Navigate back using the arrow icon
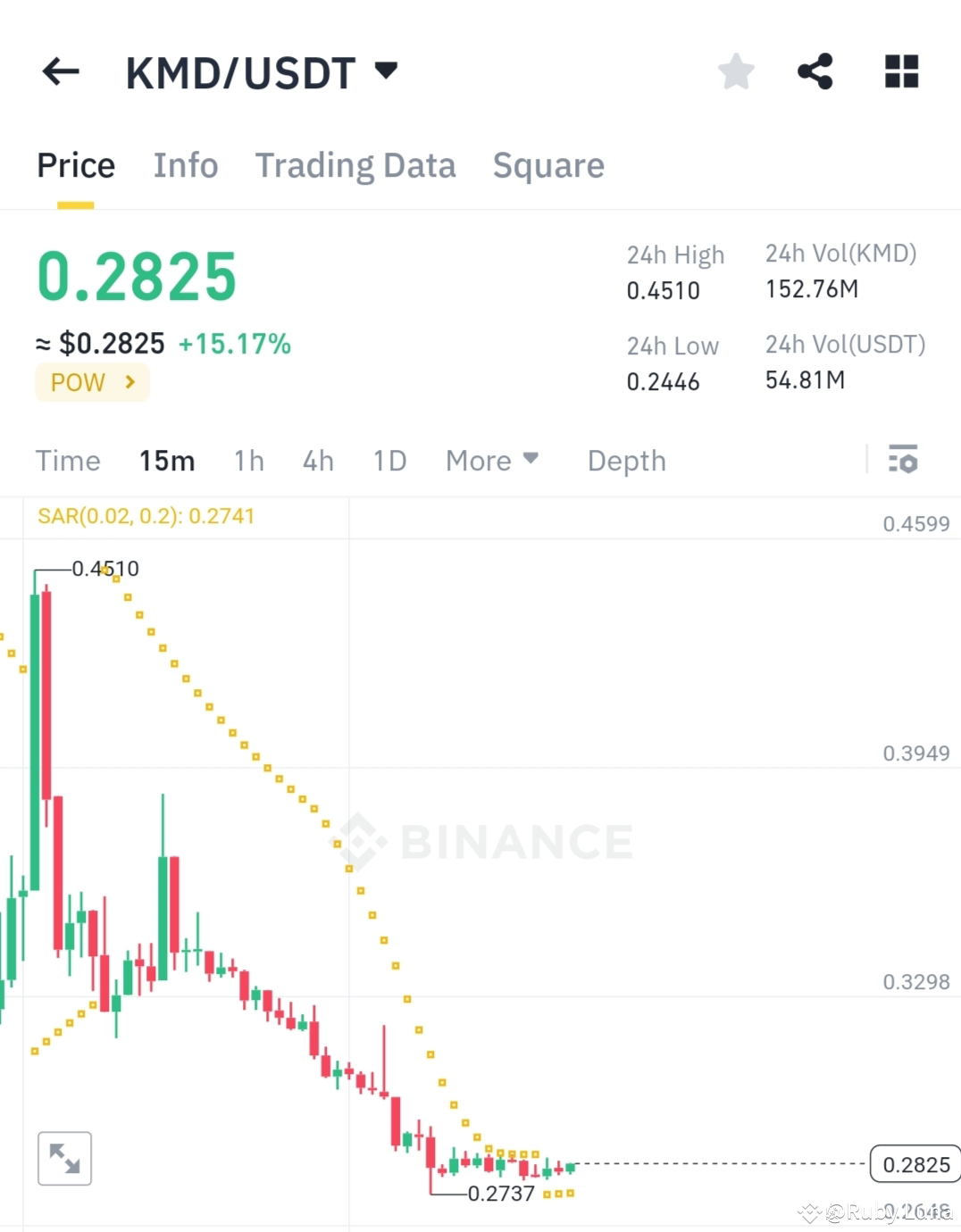Screen dimensions: 961x1232 click(x=60, y=71)
